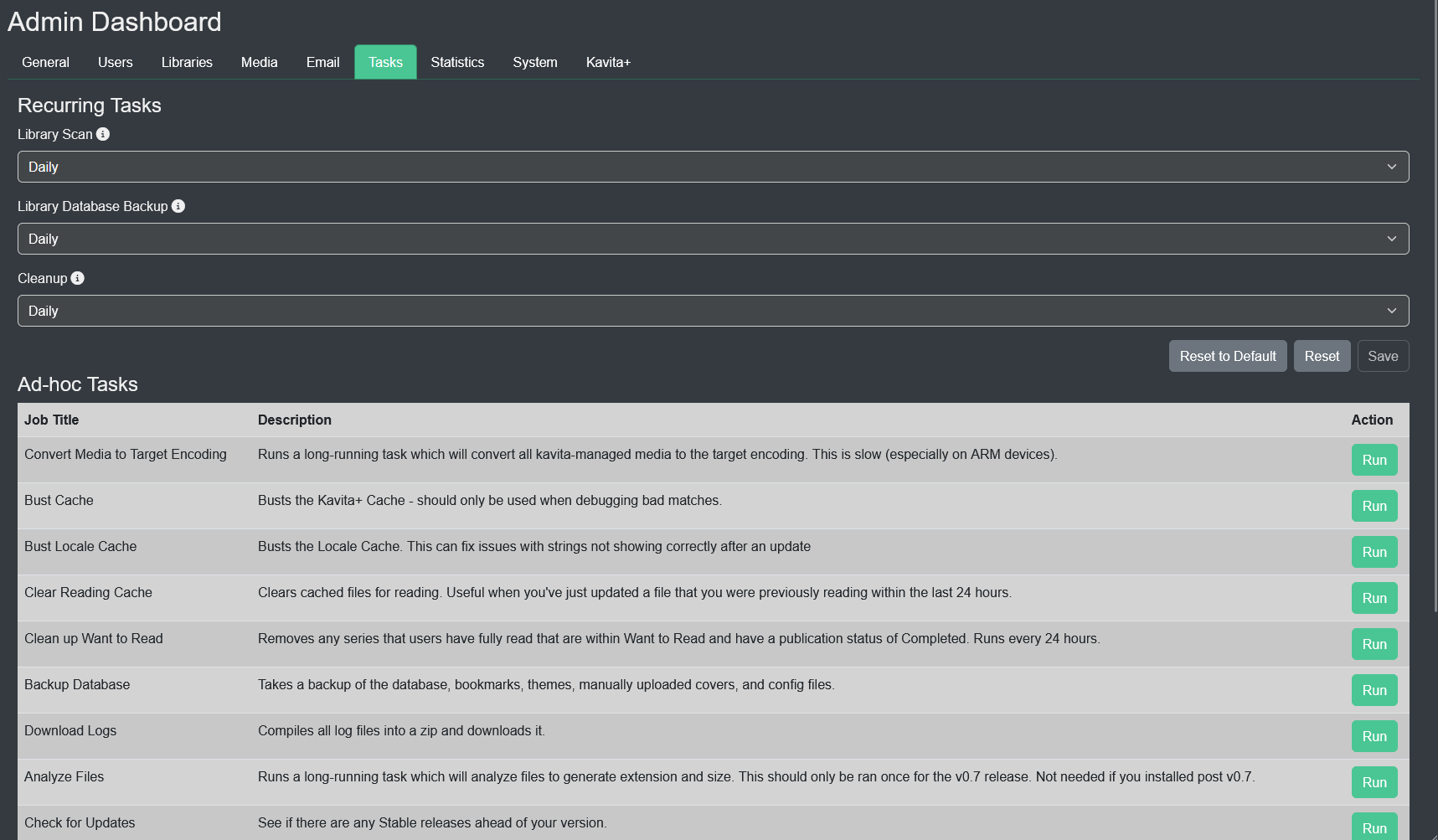
Task: Expand the Library Database Backup dropdown
Action: pyautogui.click(x=713, y=239)
